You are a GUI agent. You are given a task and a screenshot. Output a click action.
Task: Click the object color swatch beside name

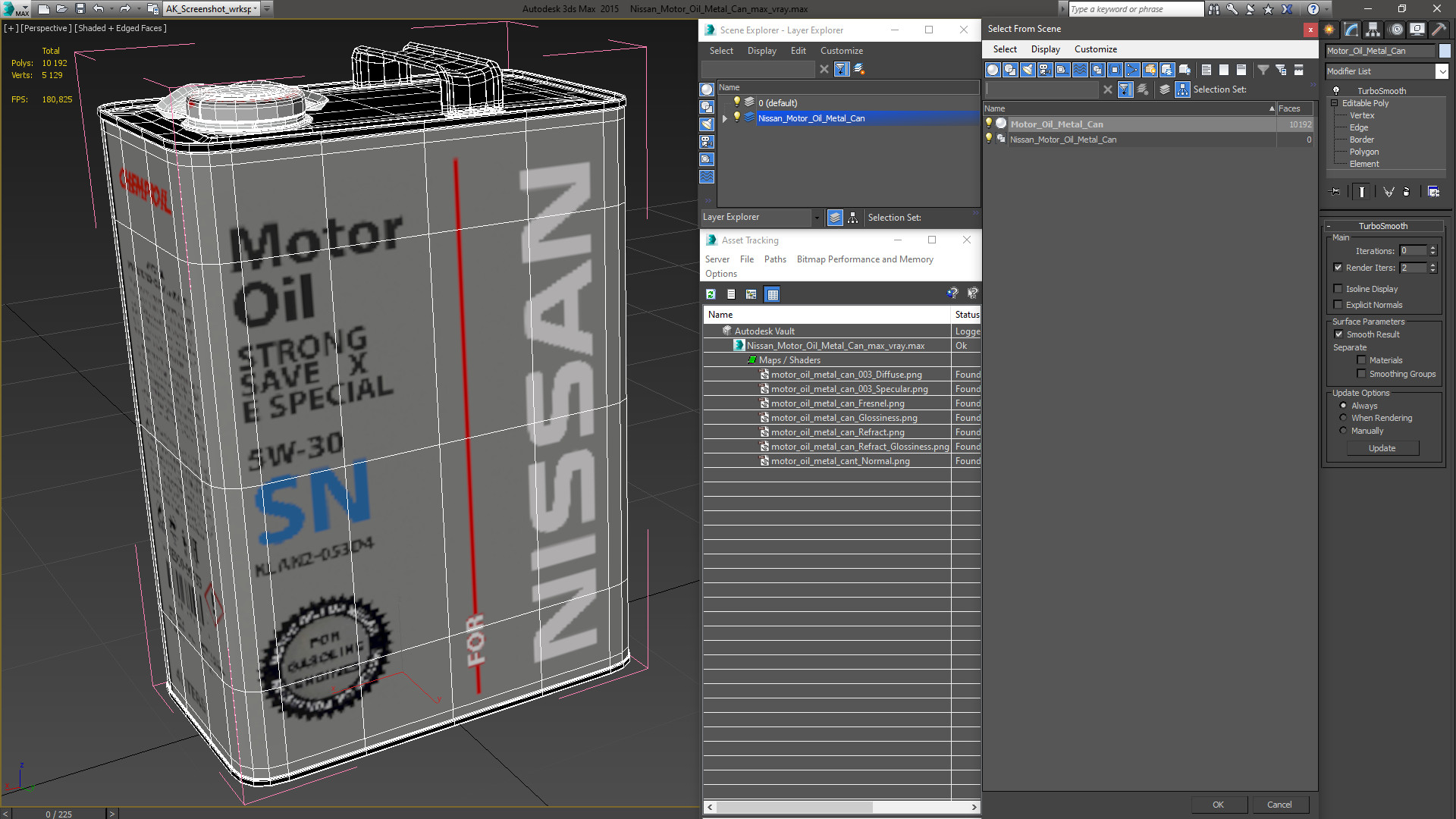click(x=1445, y=51)
